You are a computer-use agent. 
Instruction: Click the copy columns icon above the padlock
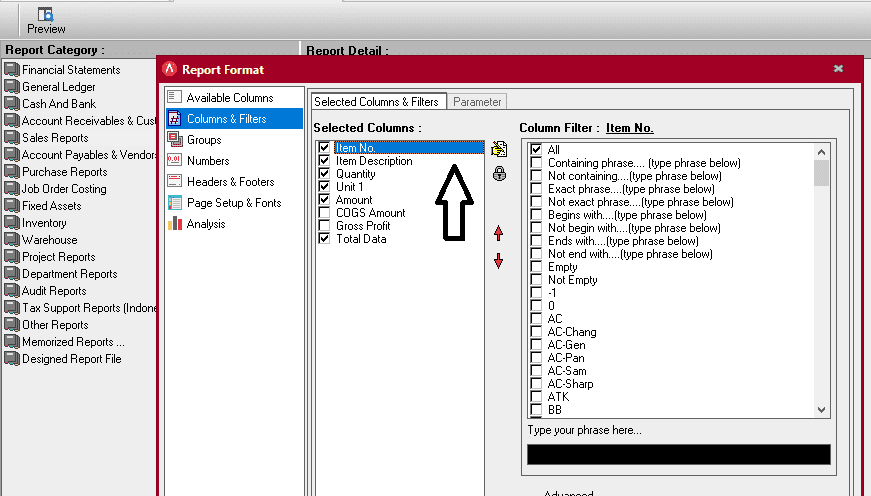(x=499, y=149)
